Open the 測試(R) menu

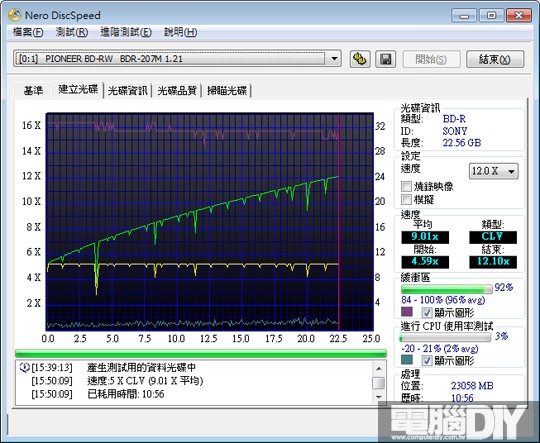click(72, 32)
